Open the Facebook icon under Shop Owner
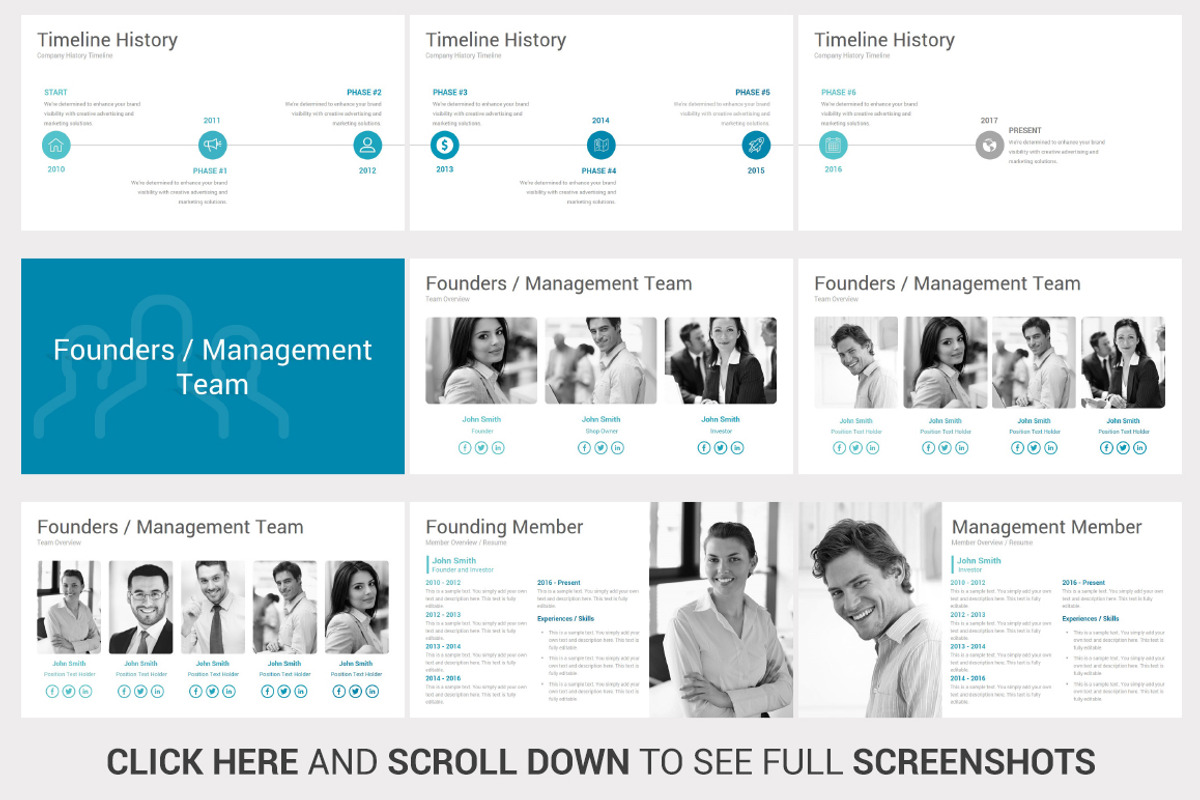Viewport: 1200px width, 800px height. click(584, 448)
